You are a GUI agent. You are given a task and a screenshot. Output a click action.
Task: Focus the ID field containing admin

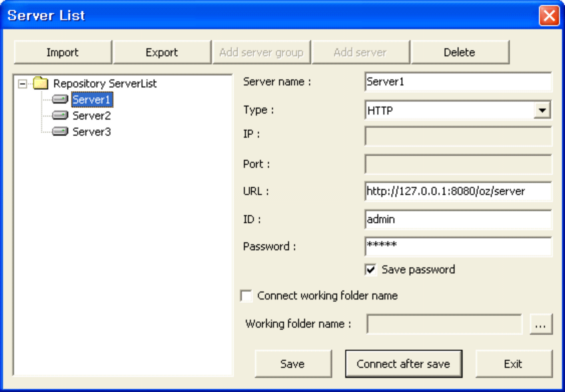[458, 219]
